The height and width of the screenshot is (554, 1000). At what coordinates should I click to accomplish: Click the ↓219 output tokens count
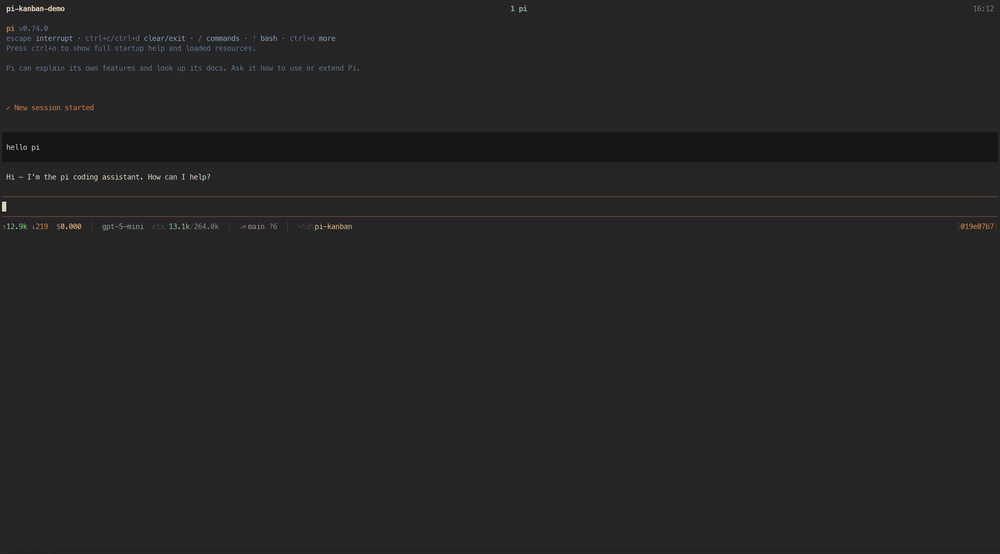pyautogui.click(x=40, y=226)
